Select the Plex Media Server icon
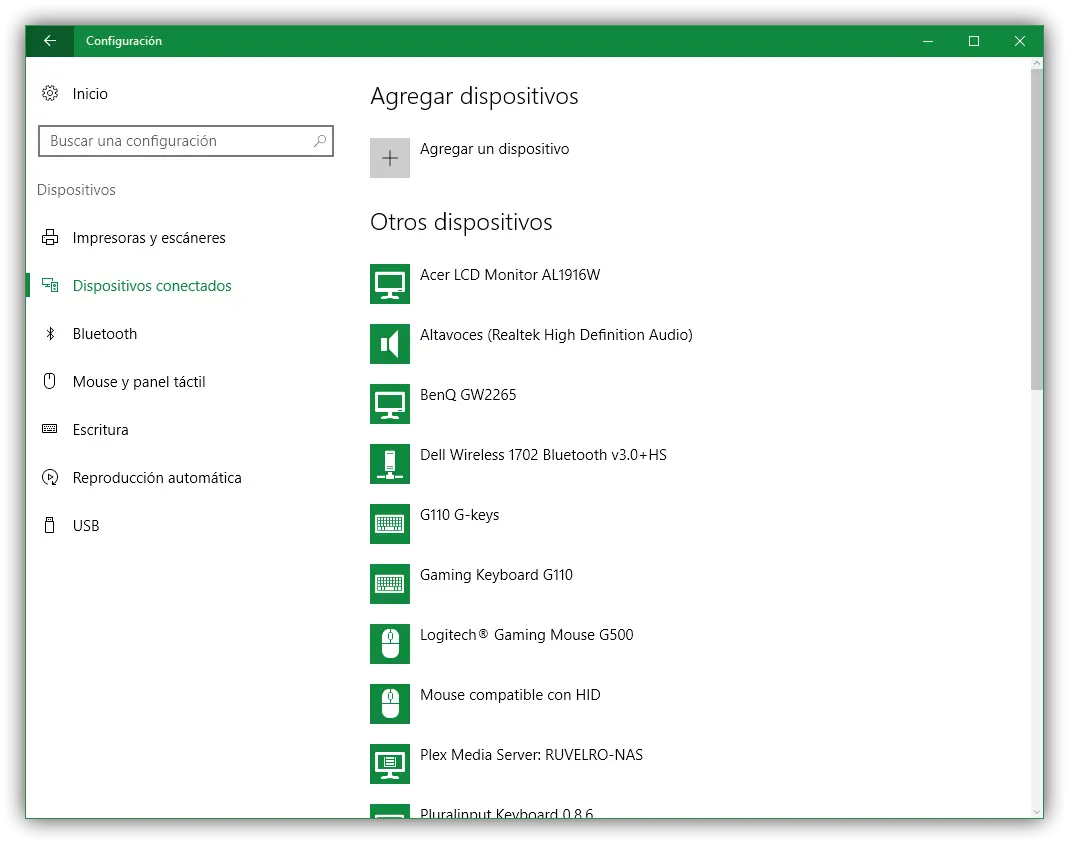The width and height of the screenshot is (1069, 844). pyautogui.click(x=390, y=764)
